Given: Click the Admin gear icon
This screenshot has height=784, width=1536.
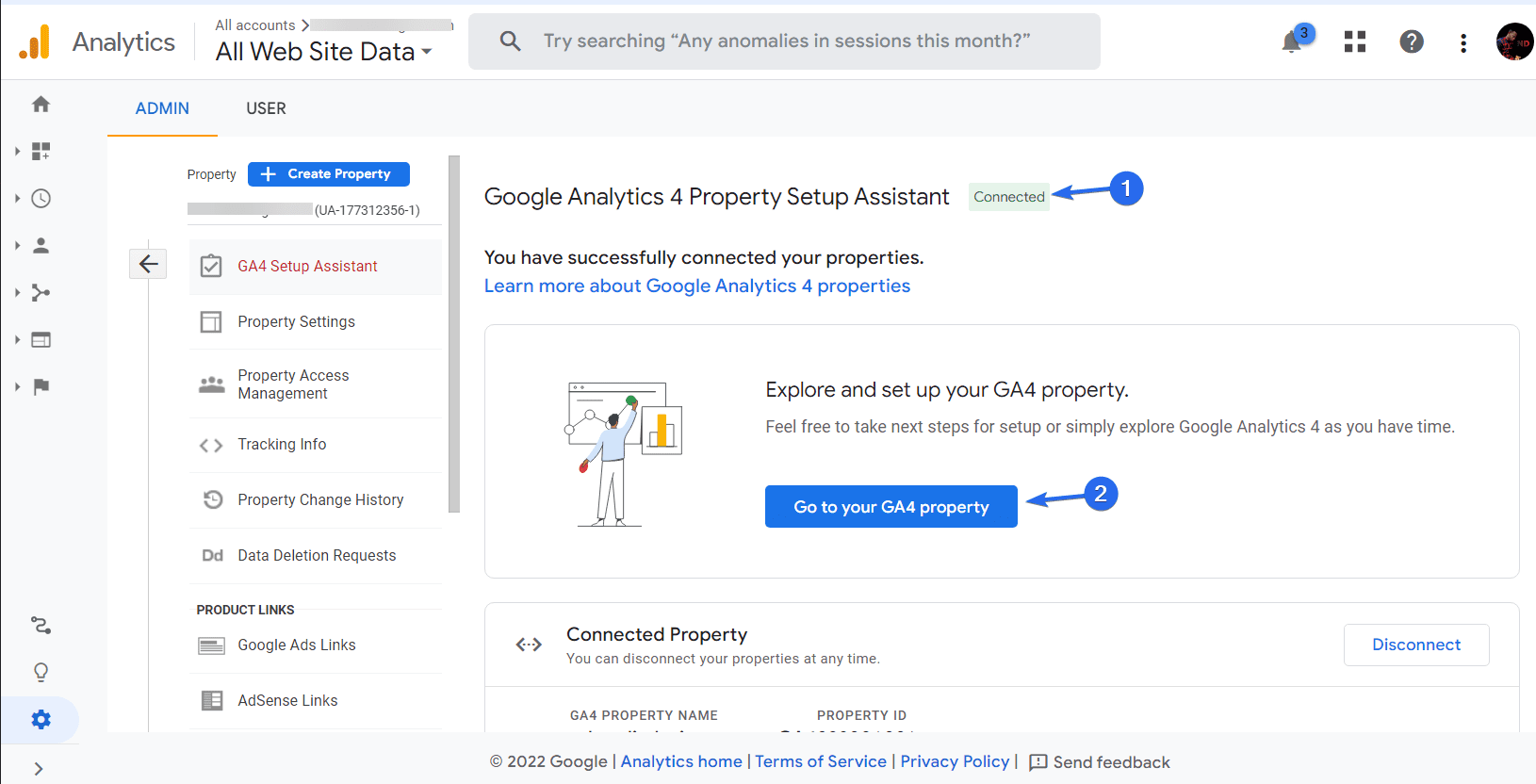Looking at the screenshot, I should [41, 720].
